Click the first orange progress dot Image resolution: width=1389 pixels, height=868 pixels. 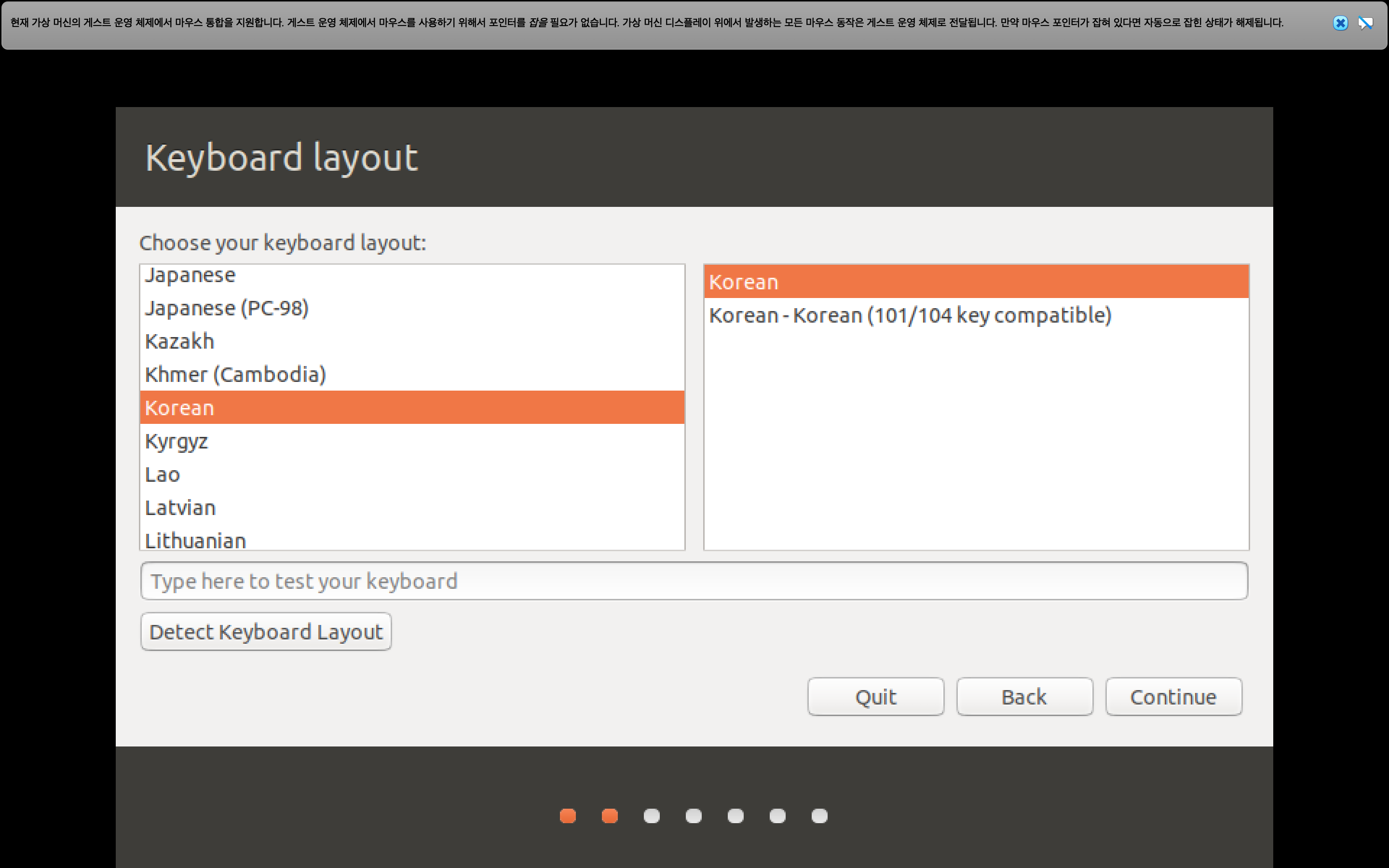click(x=568, y=816)
